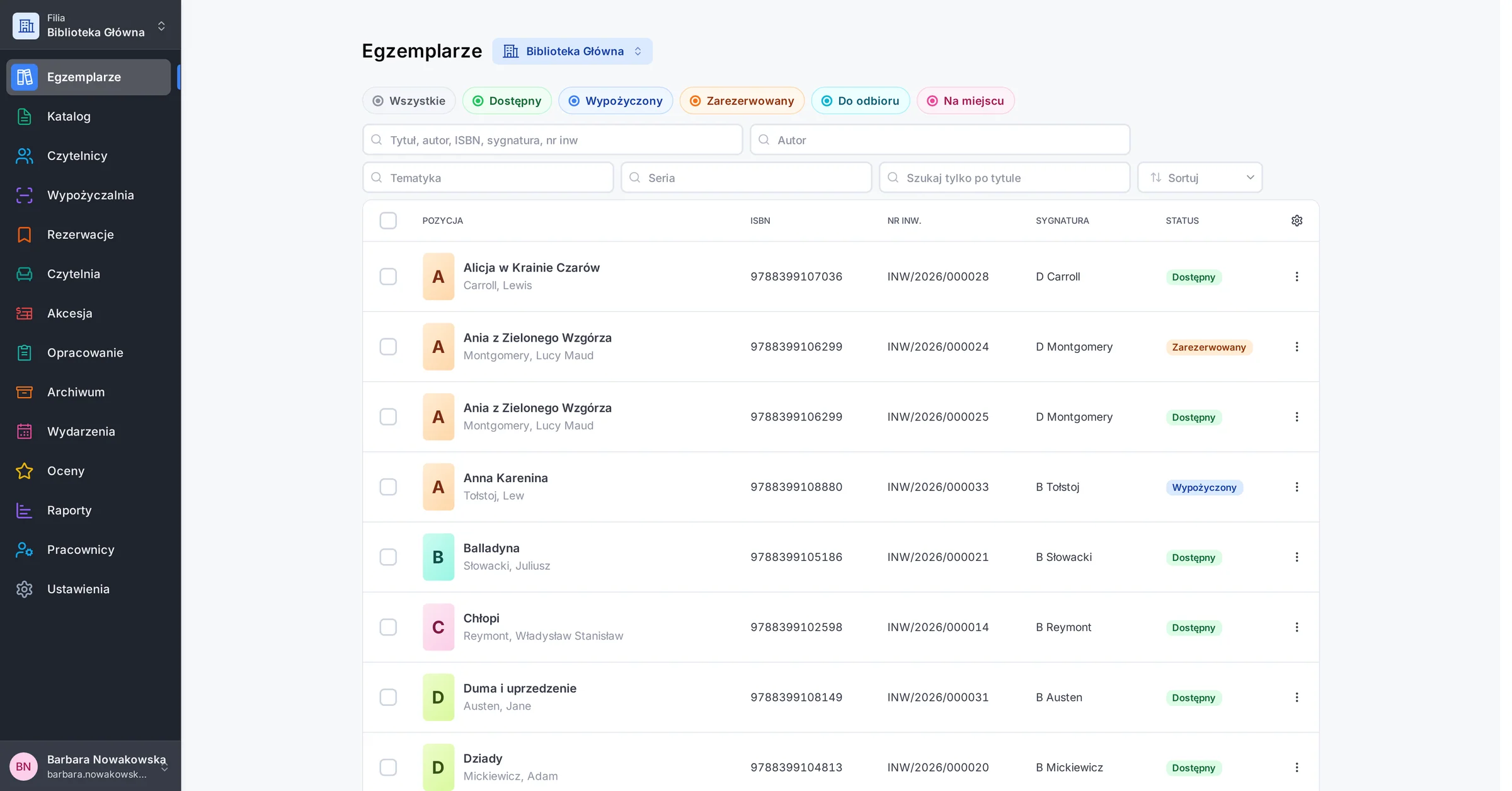Open table column settings gear
Image resolution: width=1512 pixels, height=791 pixels.
tap(1297, 221)
